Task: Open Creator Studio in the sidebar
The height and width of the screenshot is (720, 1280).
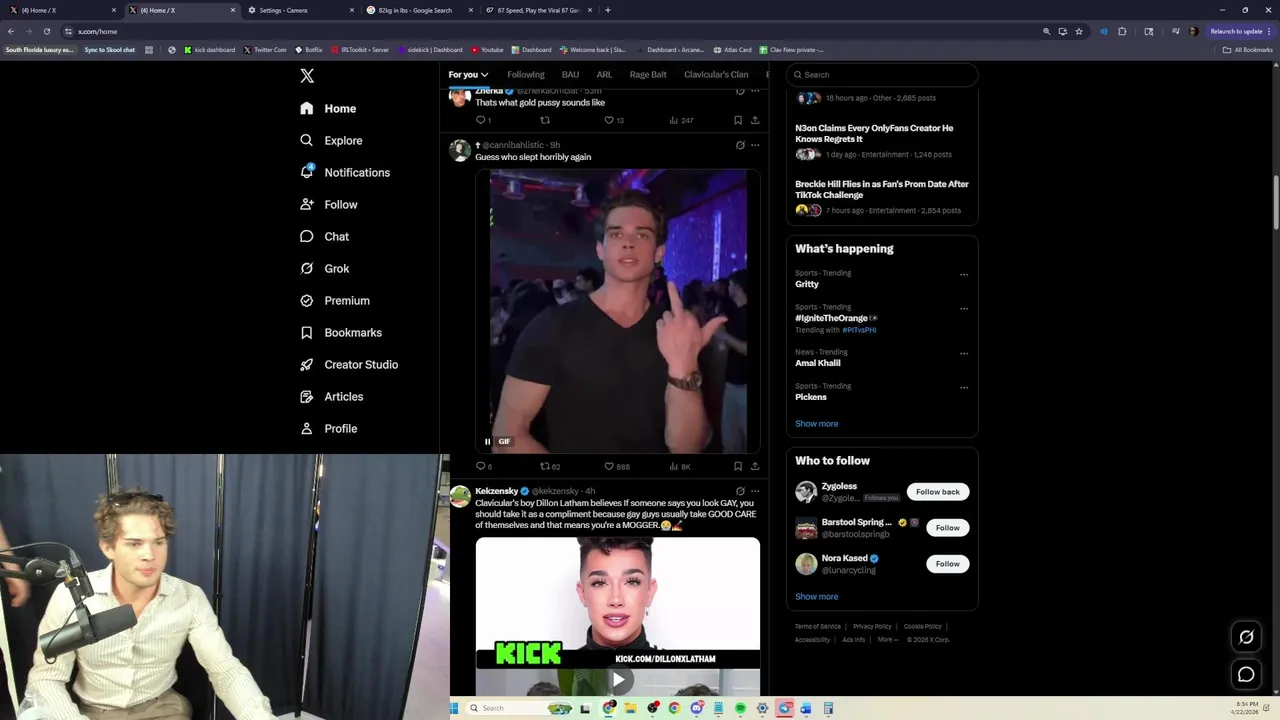Action: (349, 364)
